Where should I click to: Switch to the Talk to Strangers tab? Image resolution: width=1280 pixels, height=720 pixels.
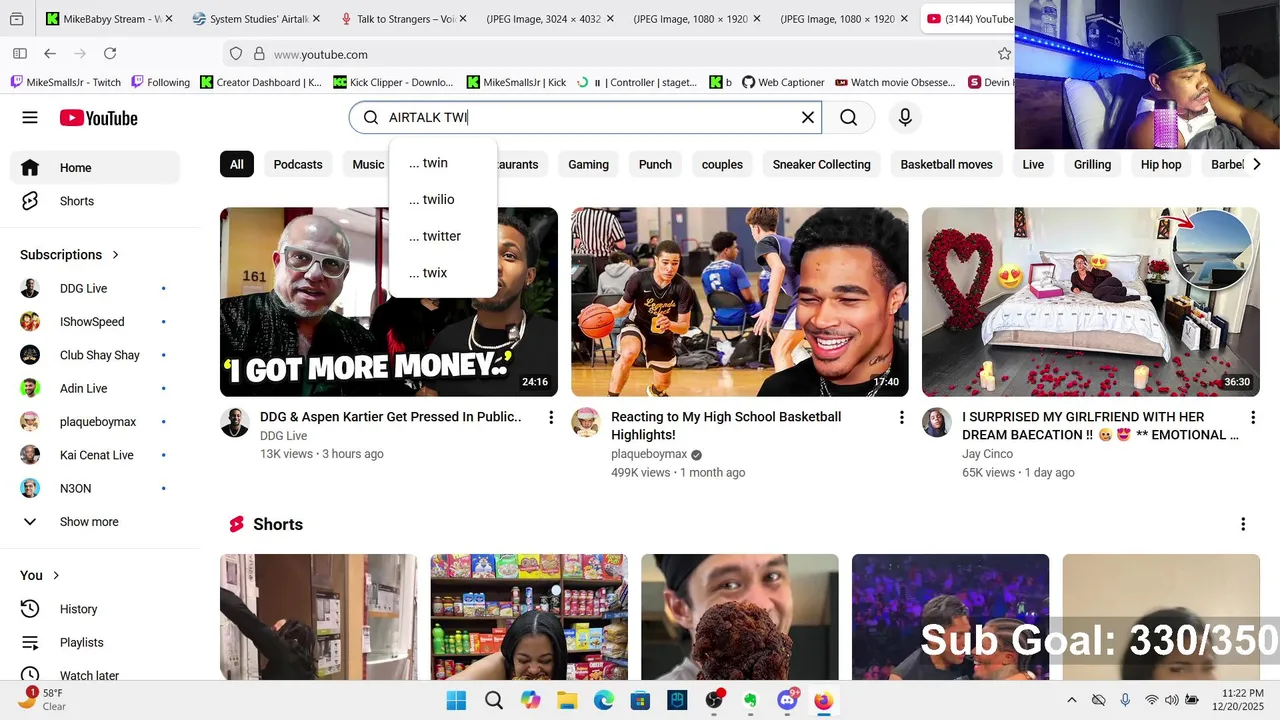405,19
